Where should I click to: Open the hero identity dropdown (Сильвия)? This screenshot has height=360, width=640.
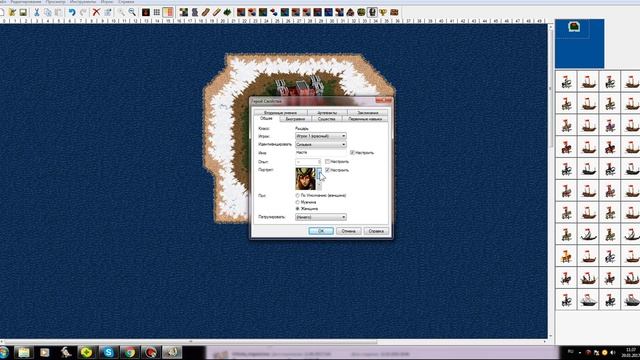point(321,144)
